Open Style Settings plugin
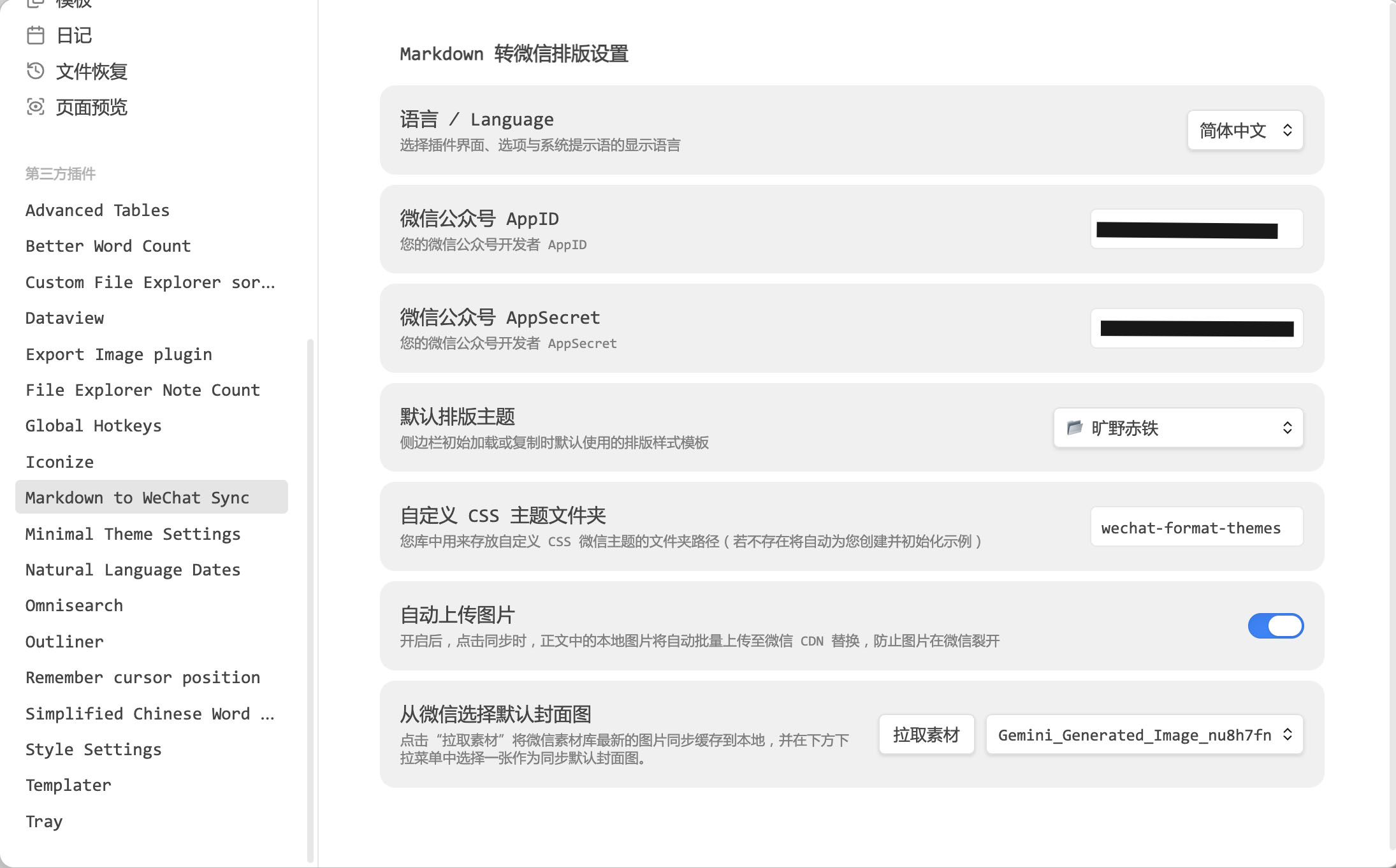 [x=152, y=749]
